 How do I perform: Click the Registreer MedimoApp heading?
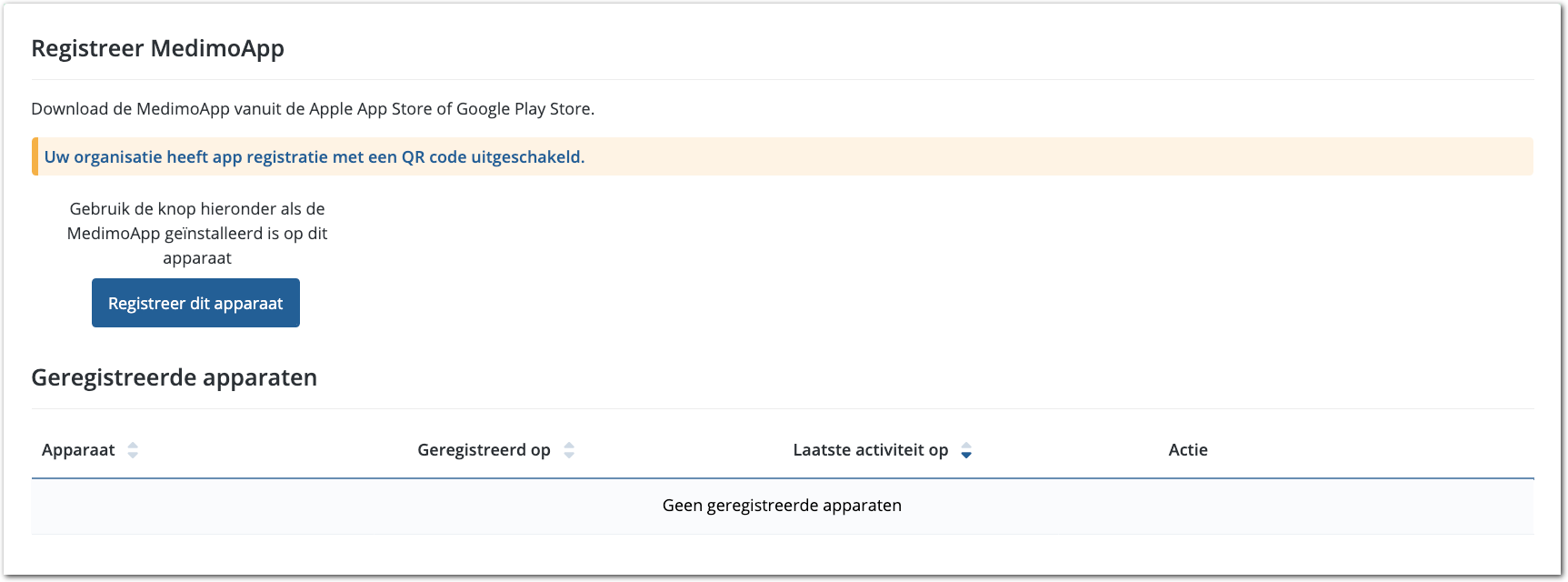click(x=157, y=48)
